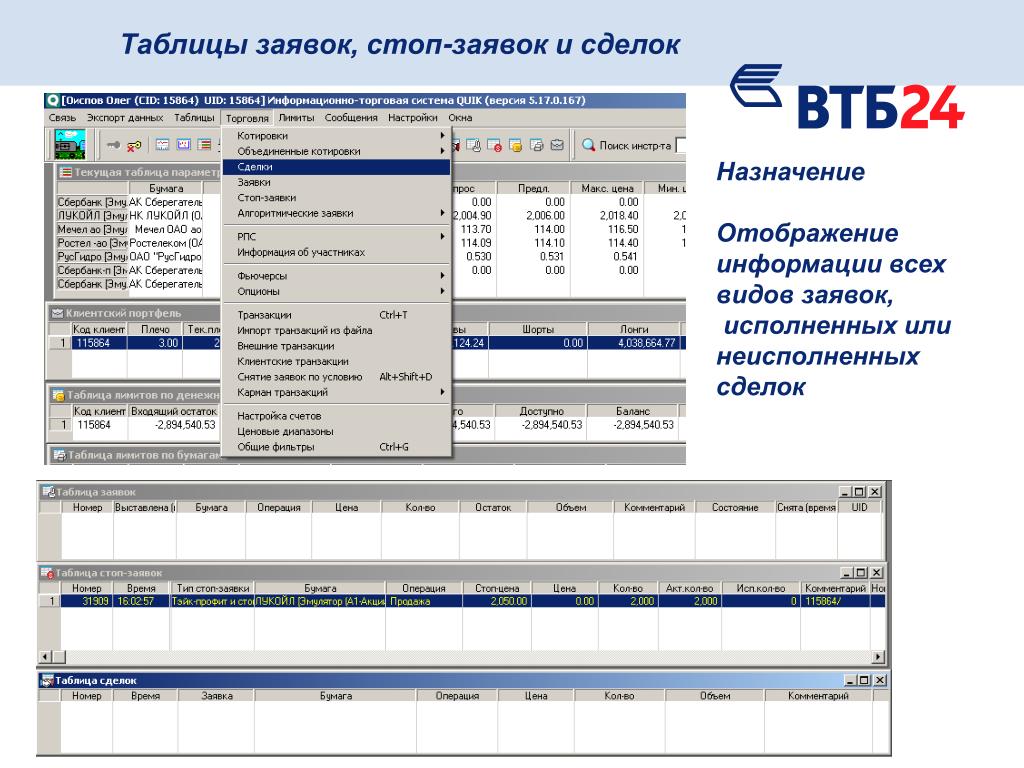Click the Таблица сделок title icon

pos(46,680)
